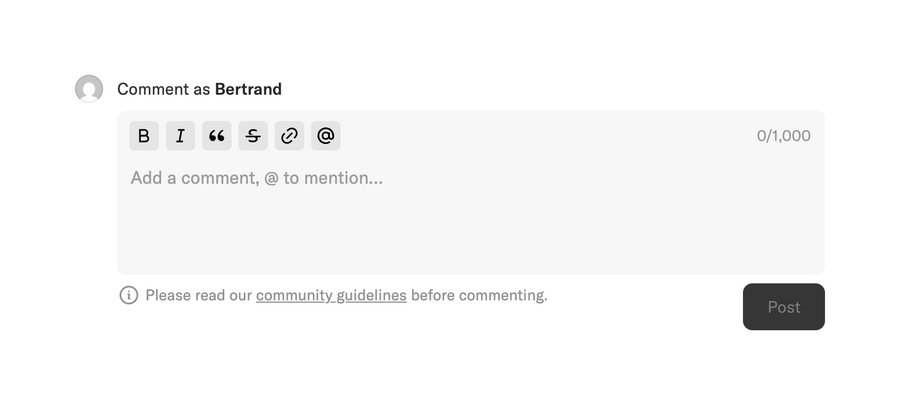
Task: Open the community guidelines link
Action: pyautogui.click(x=331, y=295)
